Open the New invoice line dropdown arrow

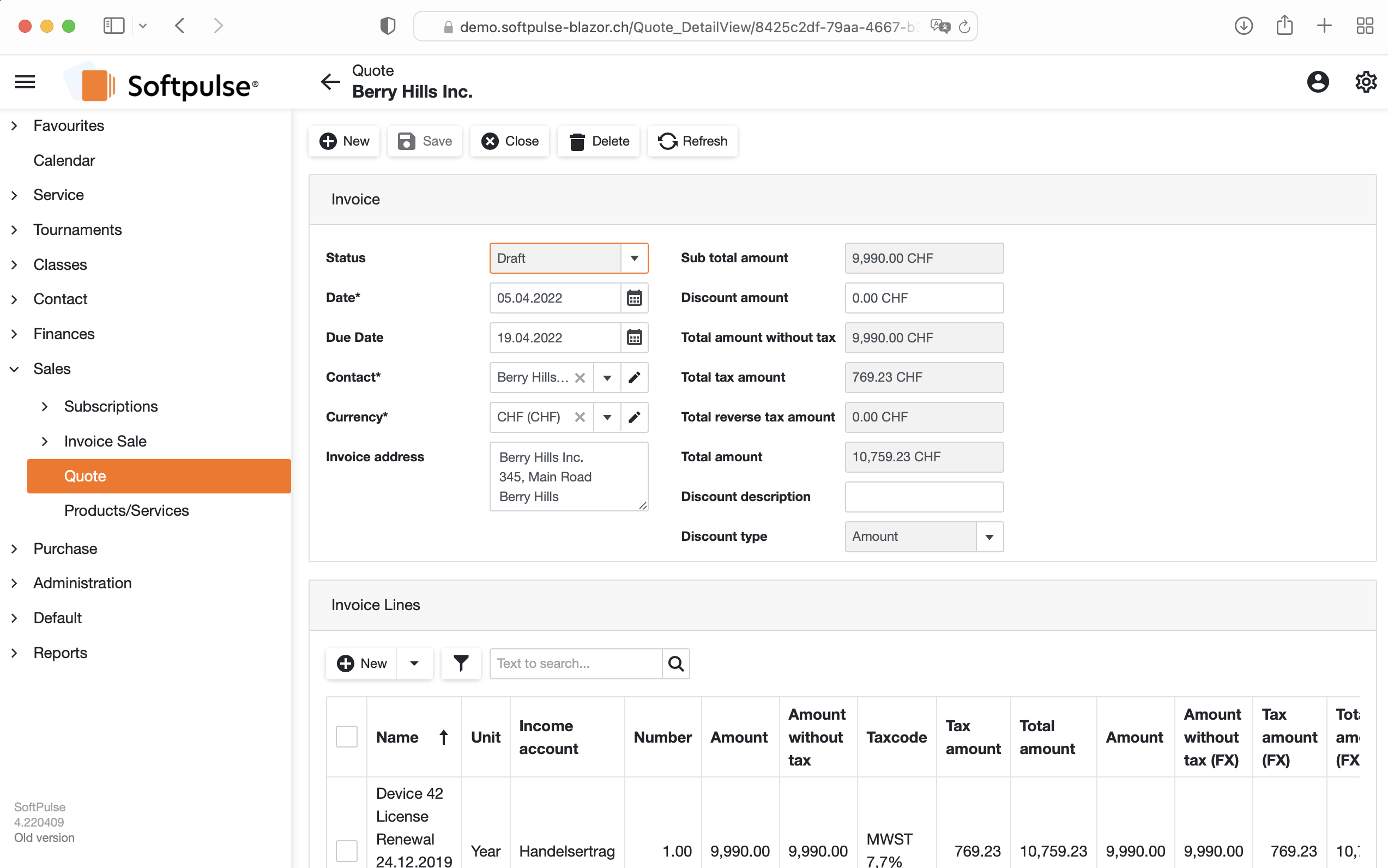coord(414,663)
